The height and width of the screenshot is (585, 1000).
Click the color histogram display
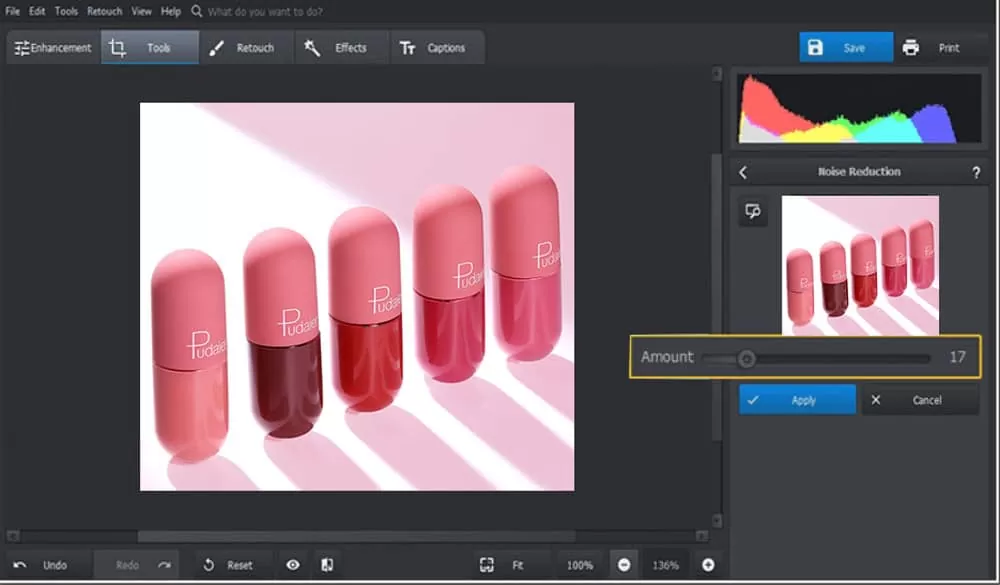(859, 108)
